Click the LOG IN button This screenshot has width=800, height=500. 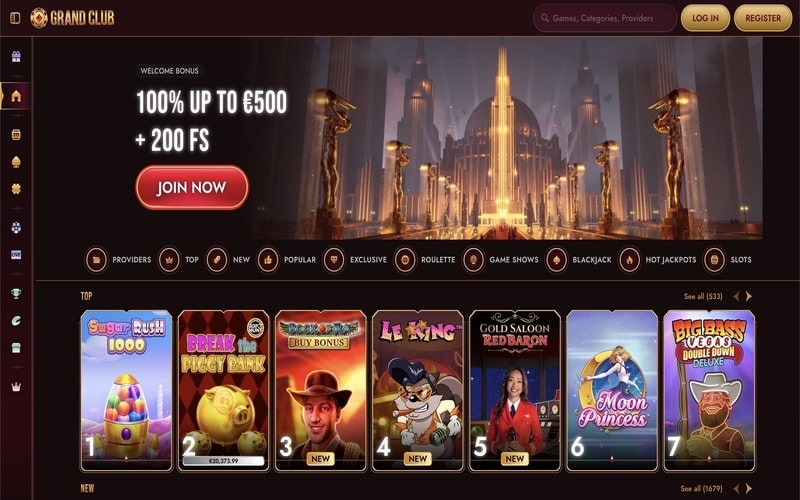[x=705, y=18]
